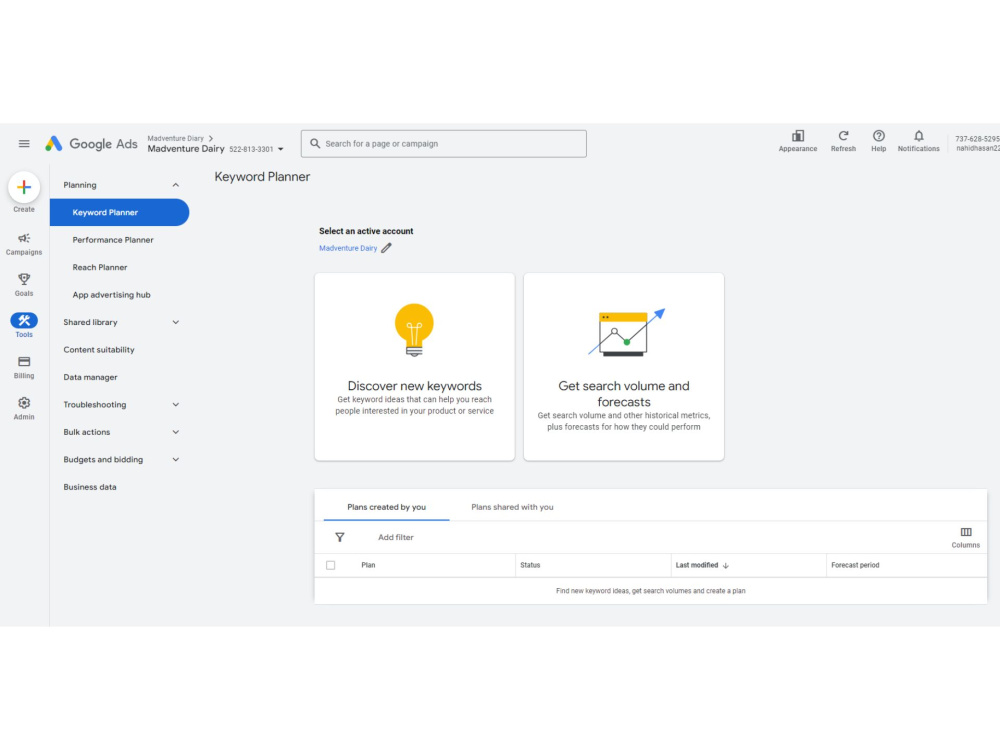
Task: Click the Google Ads logo
Action: [91, 143]
